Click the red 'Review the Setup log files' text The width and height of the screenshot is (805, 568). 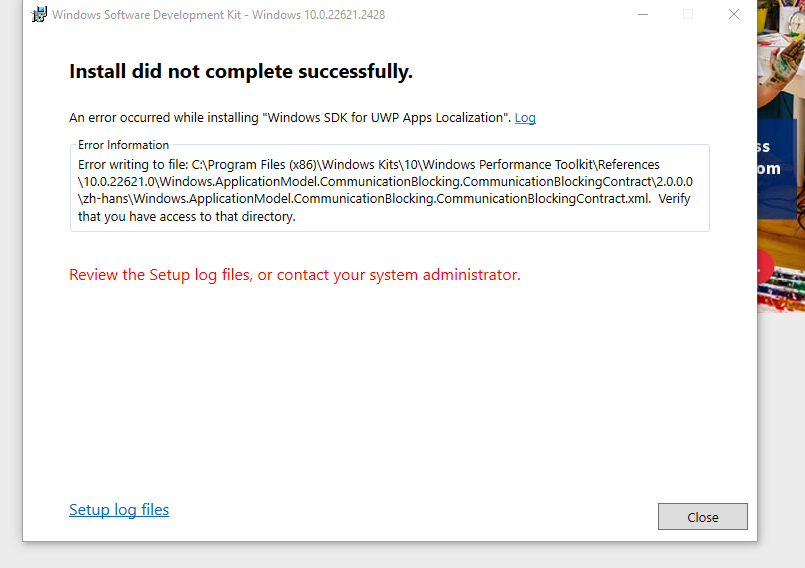coord(295,275)
